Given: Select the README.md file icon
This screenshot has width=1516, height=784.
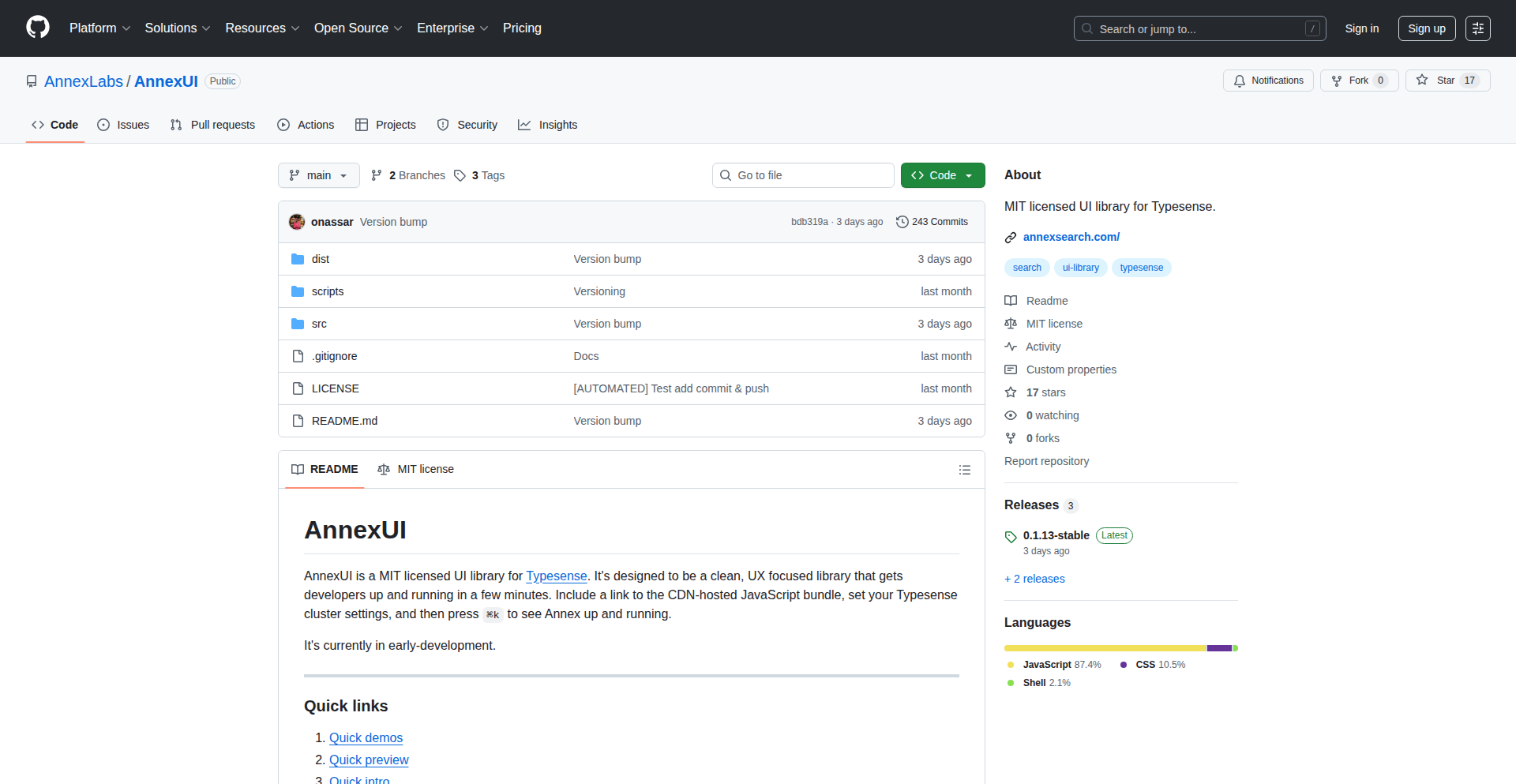Looking at the screenshot, I should (x=298, y=421).
